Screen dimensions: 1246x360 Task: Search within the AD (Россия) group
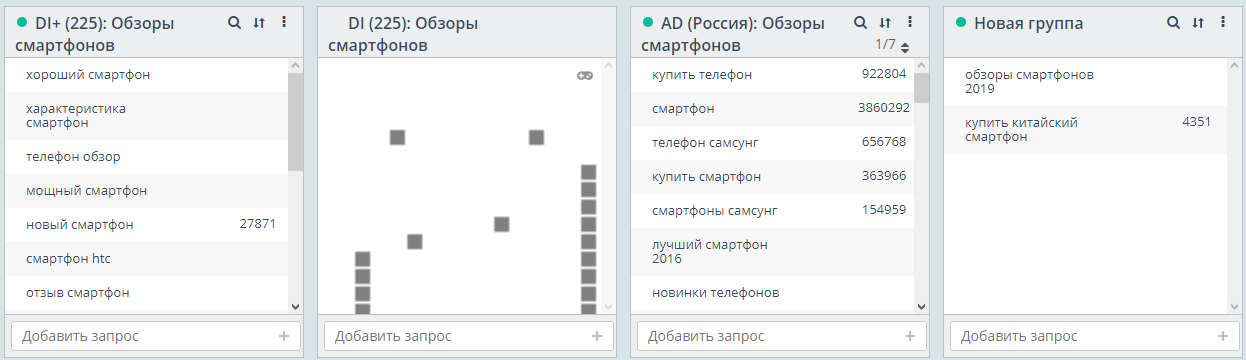[860, 22]
